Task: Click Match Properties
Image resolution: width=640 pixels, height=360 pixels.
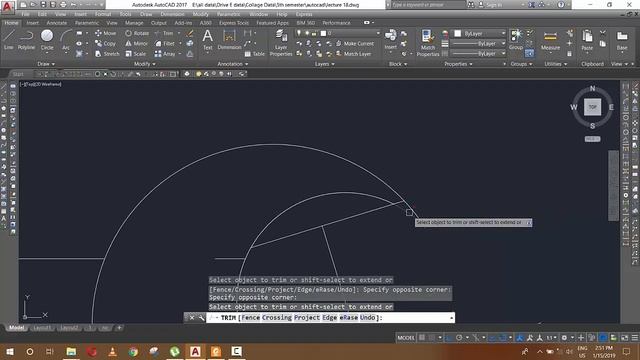Action: point(428,43)
